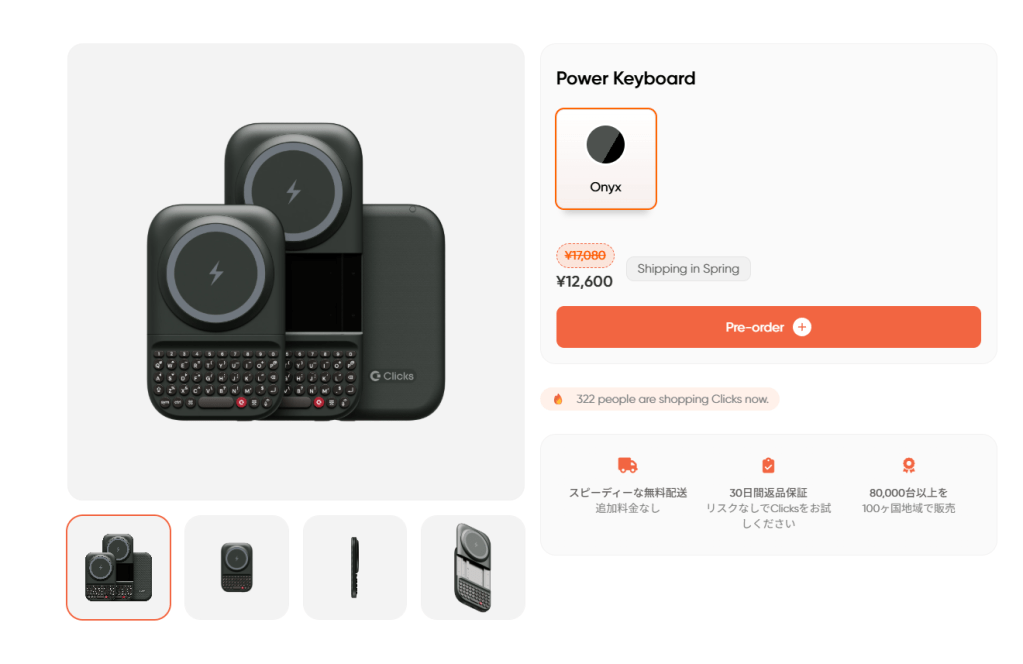The image size is (1023, 664).
Task: Click the main Power Keyboard product image
Action: coord(296,272)
